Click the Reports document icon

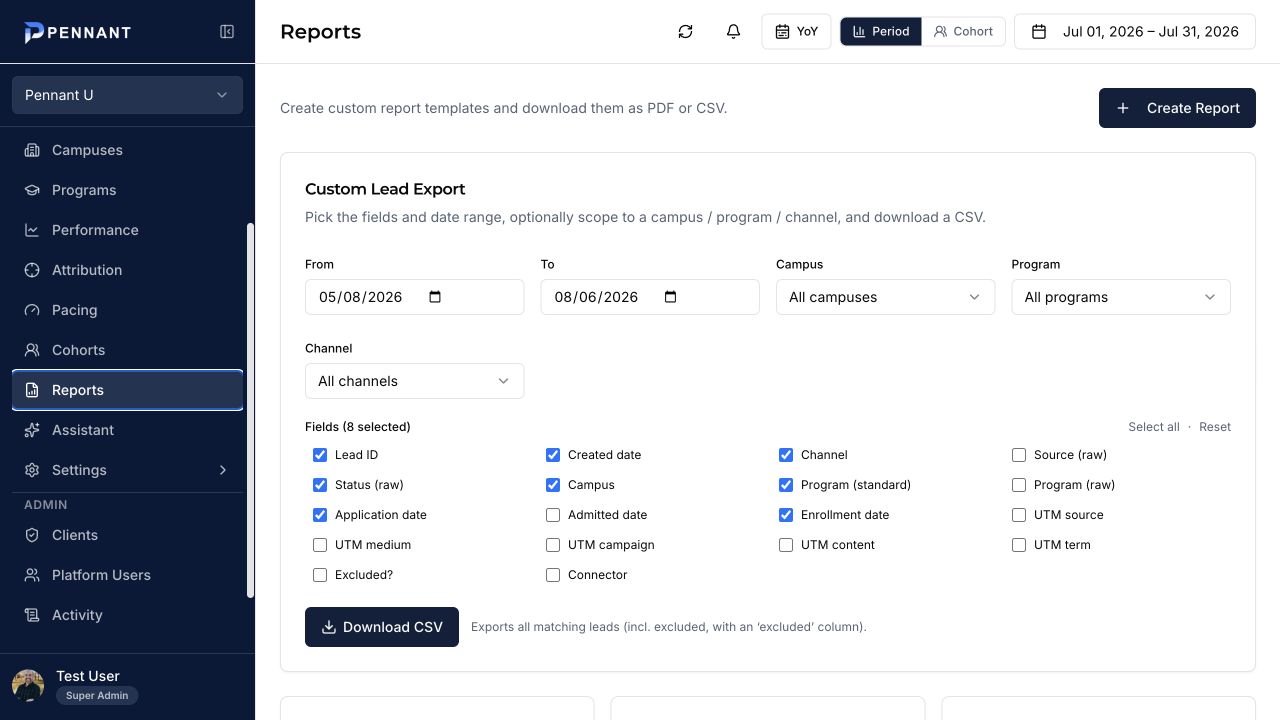tap(32, 390)
